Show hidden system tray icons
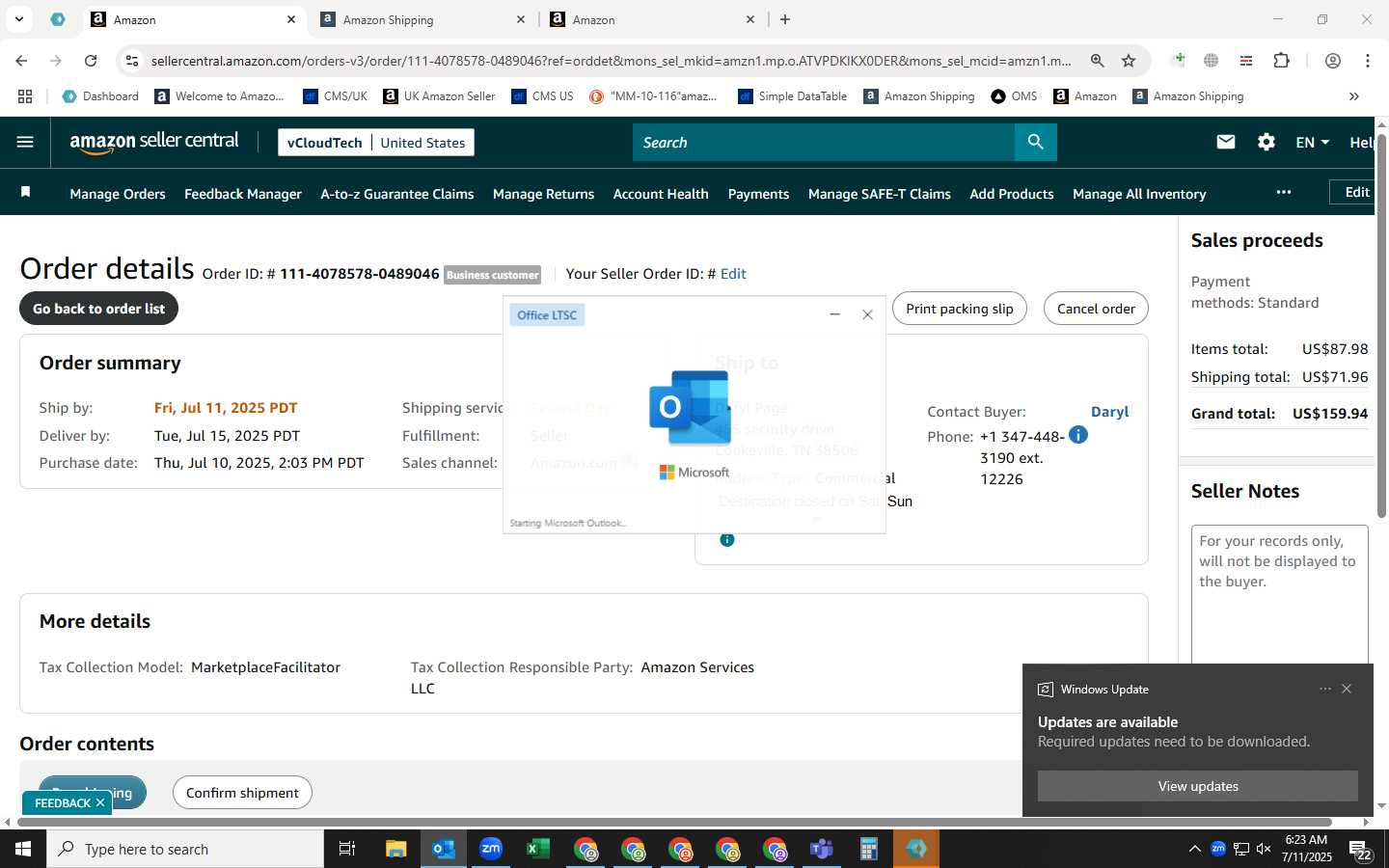The width and height of the screenshot is (1389, 868). pos(1194,849)
